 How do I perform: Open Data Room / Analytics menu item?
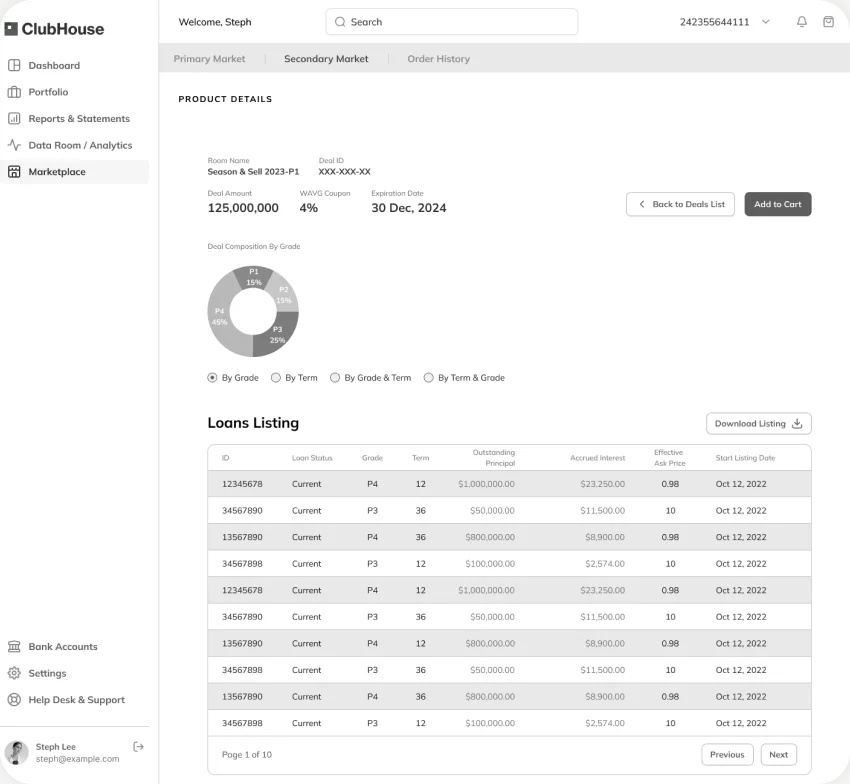pyautogui.click(x=80, y=145)
